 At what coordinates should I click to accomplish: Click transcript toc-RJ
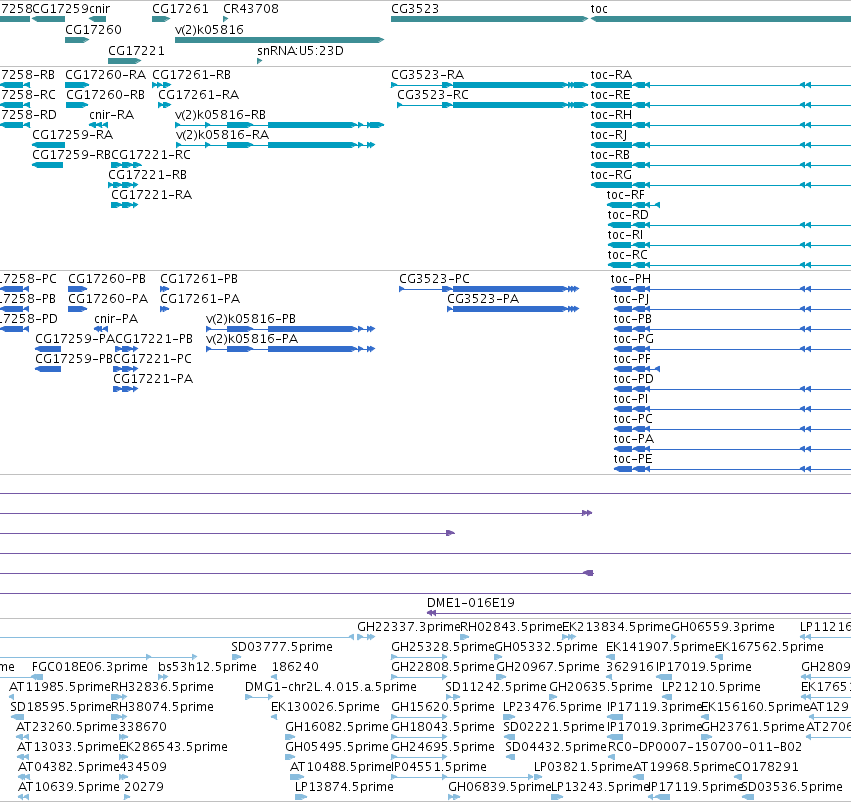[609, 135]
